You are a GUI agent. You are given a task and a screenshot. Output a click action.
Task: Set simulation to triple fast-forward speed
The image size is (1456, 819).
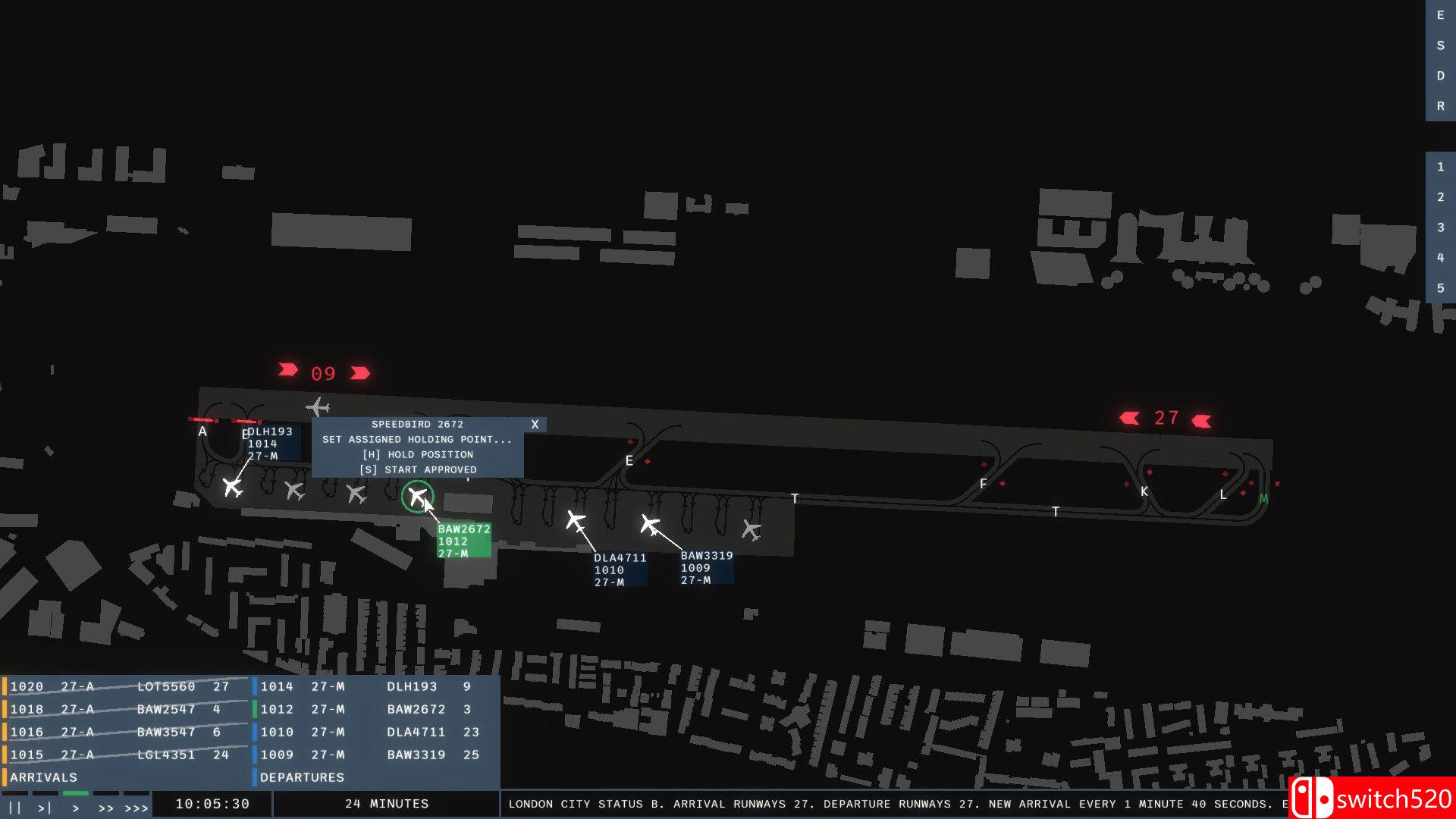click(136, 808)
